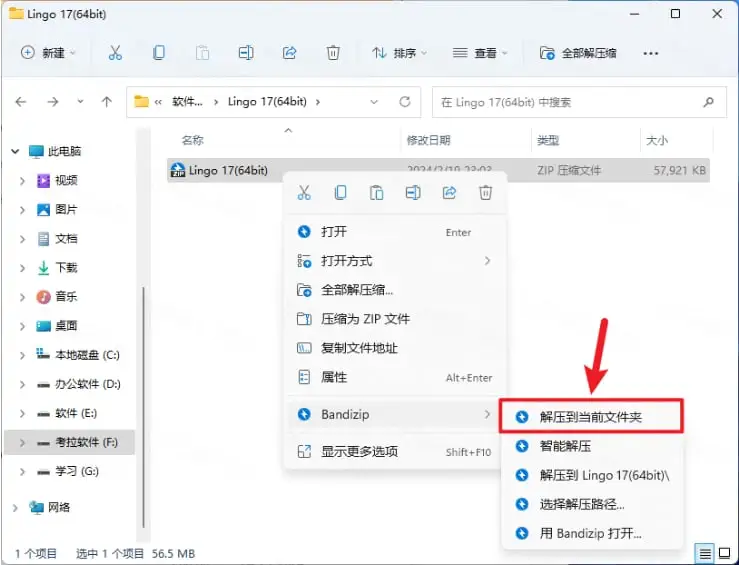Open the 查看 (View) dropdown
This screenshot has height=565, width=739.
(x=480, y=53)
